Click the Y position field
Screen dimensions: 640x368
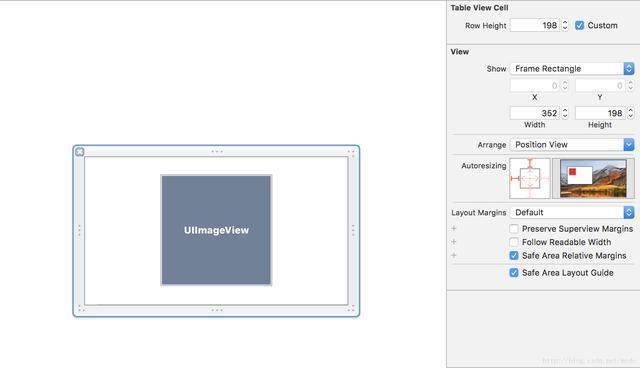point(600,86)
